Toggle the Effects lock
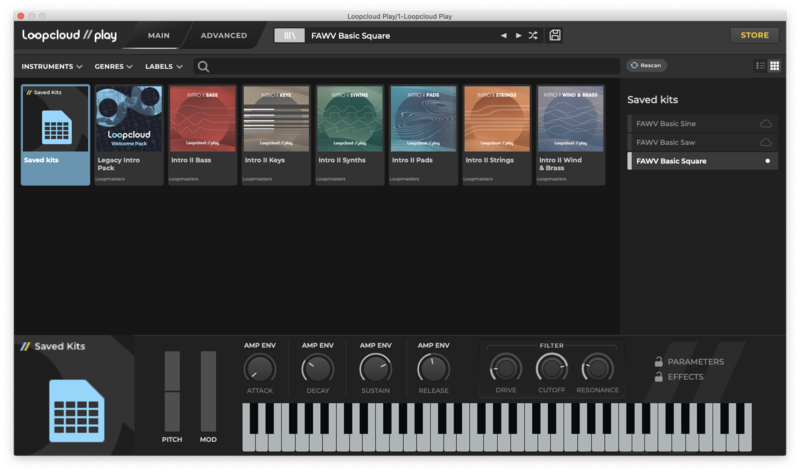This screenshot has width=800, height=472. 659,377
